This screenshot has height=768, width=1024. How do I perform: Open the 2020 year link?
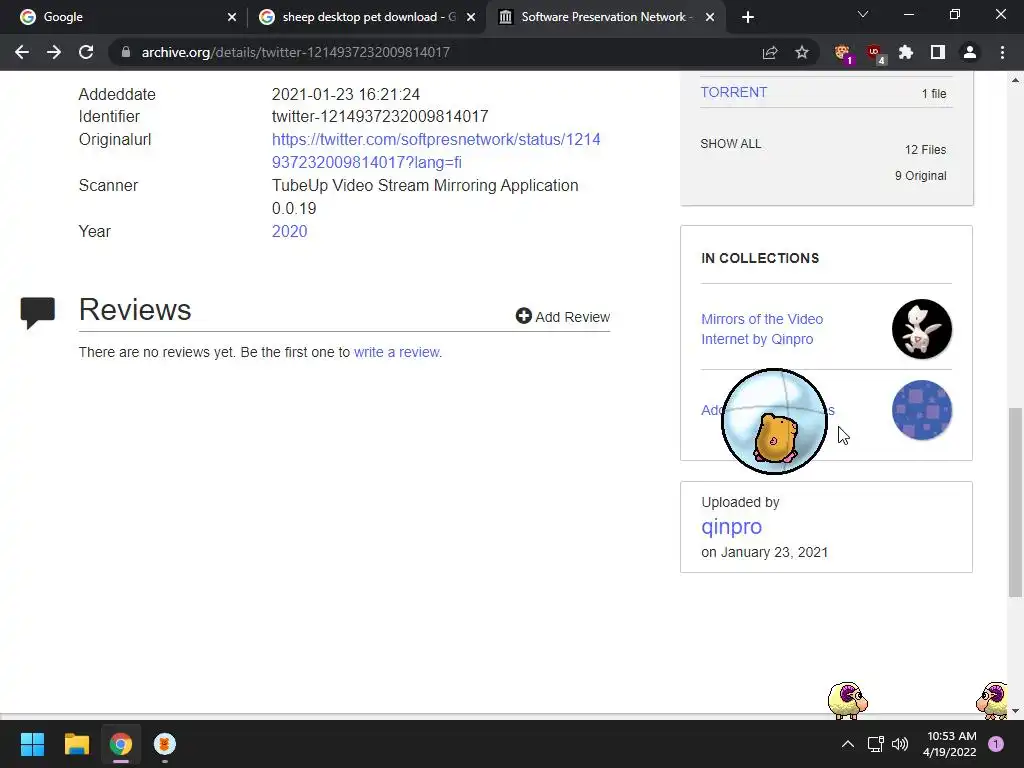pos(289,231)
